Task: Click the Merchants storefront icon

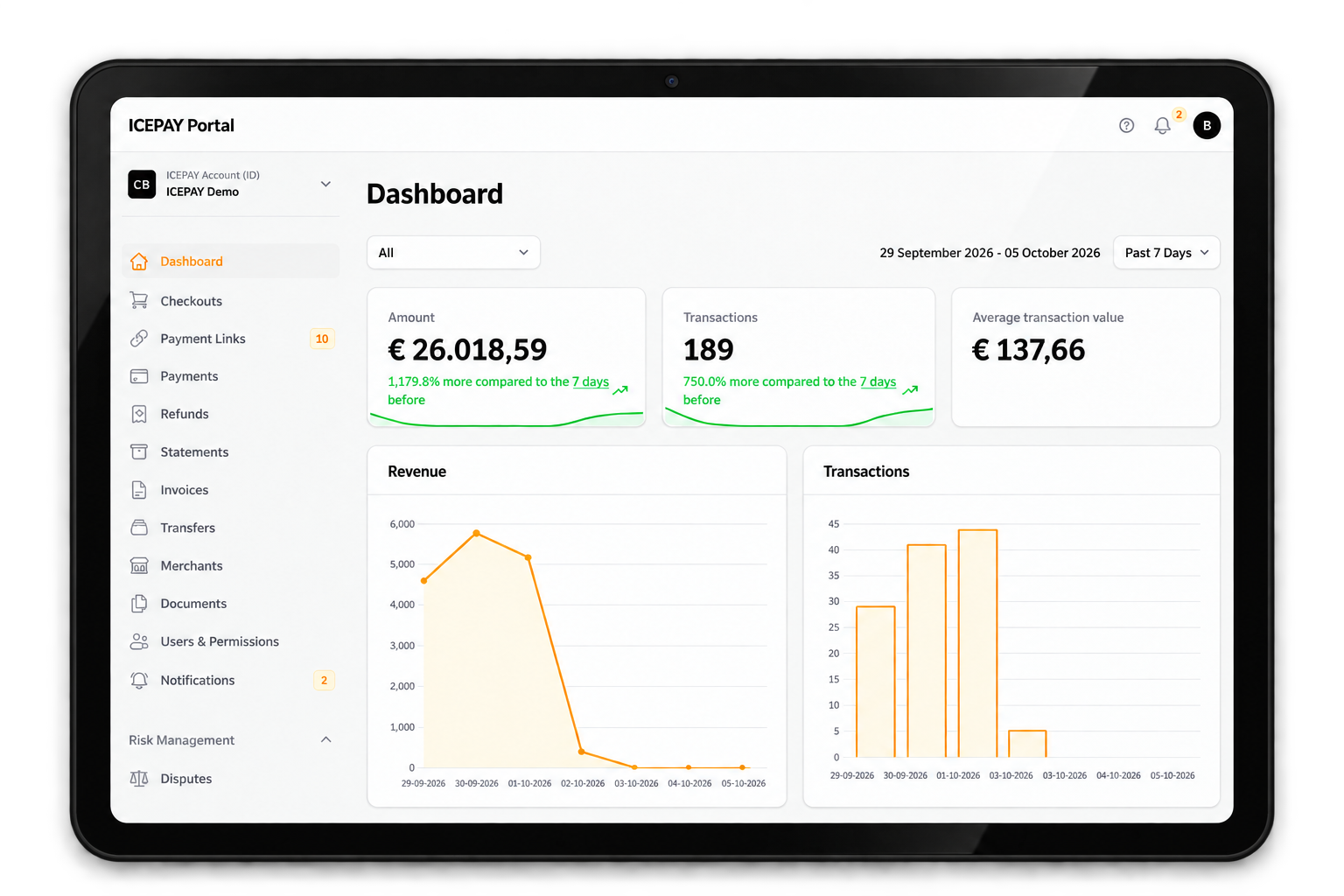Action: 139,566
